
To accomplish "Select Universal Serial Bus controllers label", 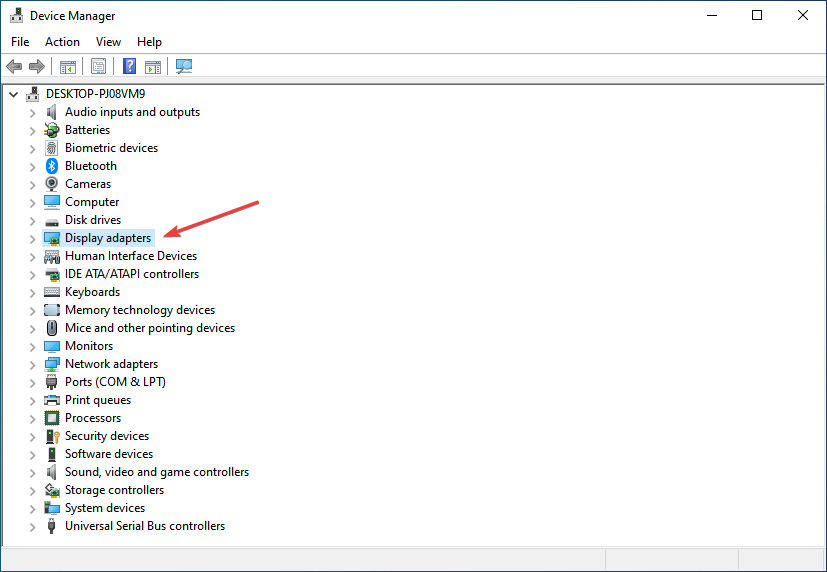I will click(145, 526).
